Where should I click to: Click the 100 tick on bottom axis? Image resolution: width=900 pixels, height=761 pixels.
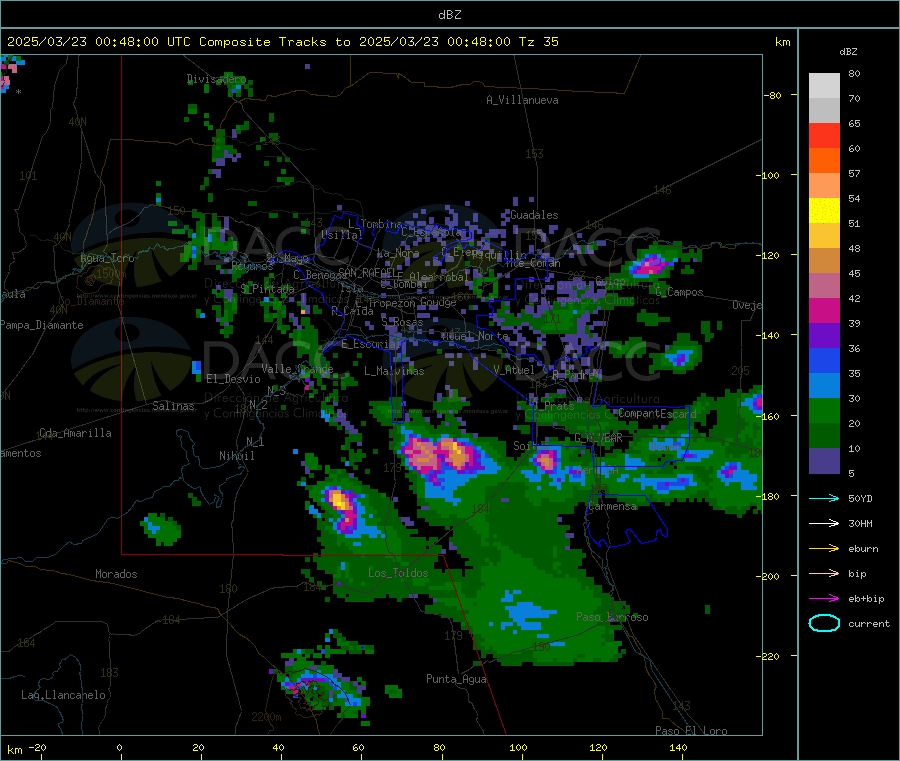click(x=518, y=747)
